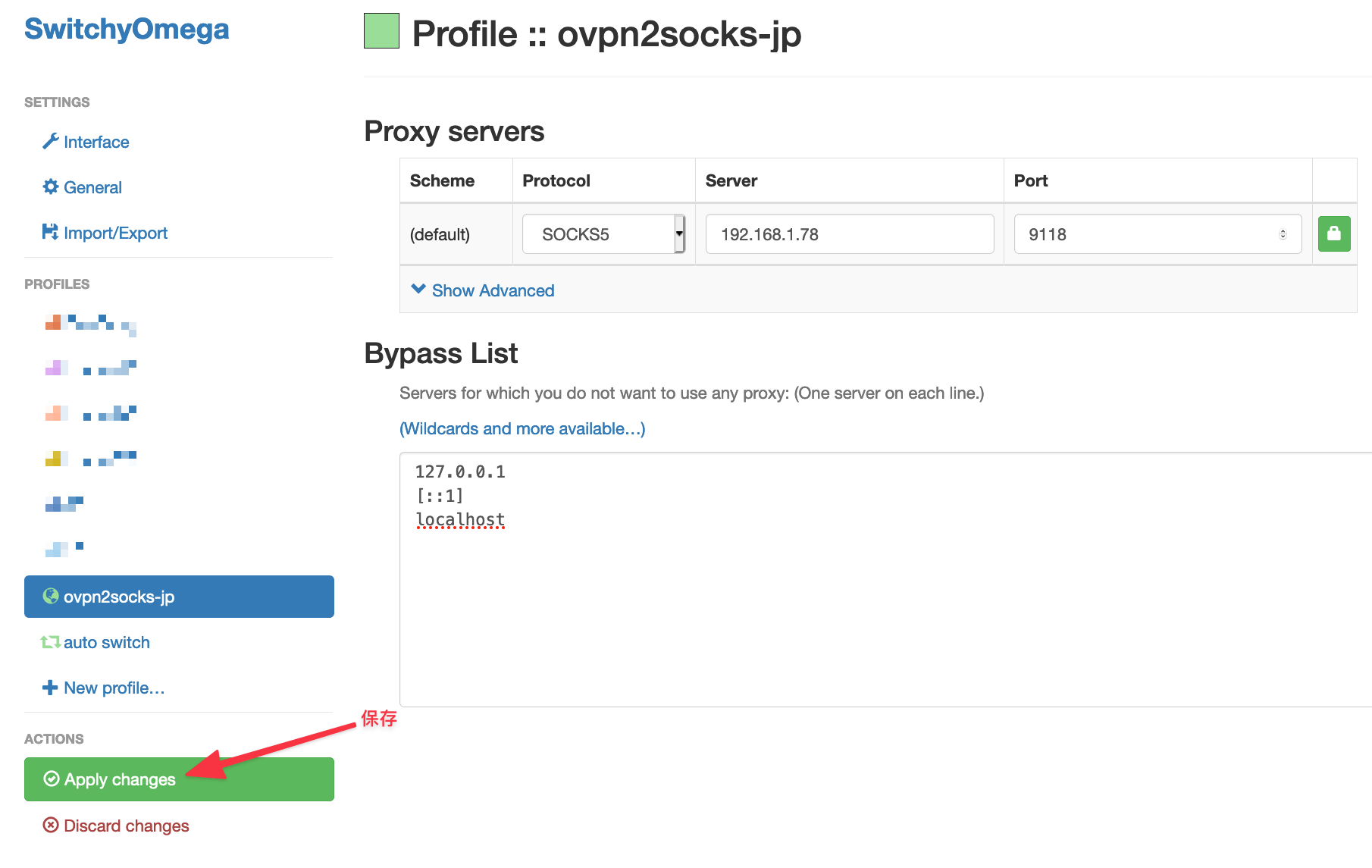The height and width of the screenshot is (868, 1372).
Task: Open the General settings page
Action: click(x=92, y=187)
